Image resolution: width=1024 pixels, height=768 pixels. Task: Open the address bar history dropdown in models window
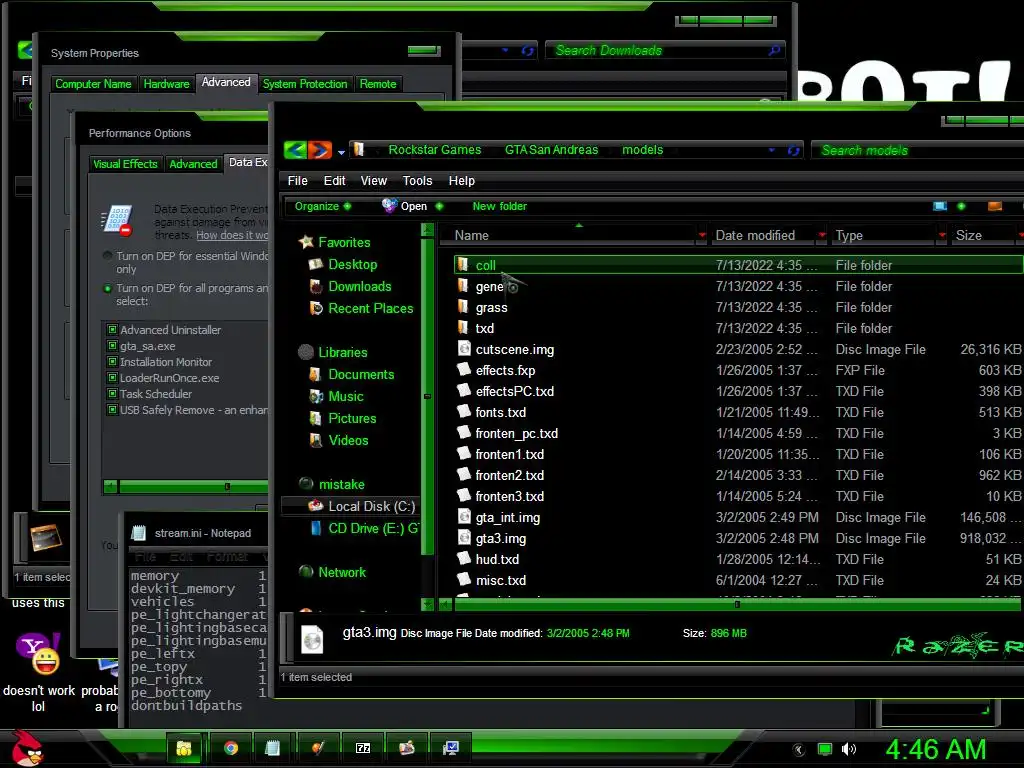point(772,150)
